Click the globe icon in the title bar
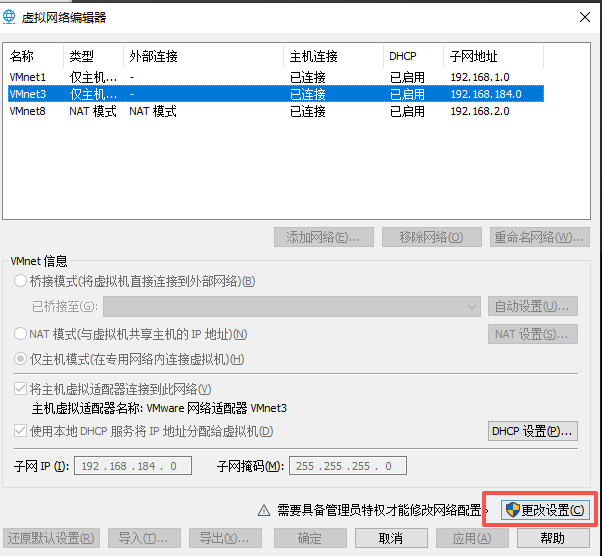 tap(9, 17)
